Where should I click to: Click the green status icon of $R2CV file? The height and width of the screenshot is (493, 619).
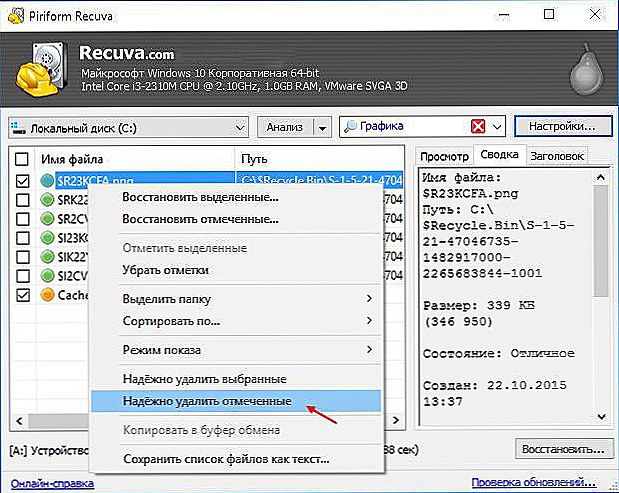point(47,219)
